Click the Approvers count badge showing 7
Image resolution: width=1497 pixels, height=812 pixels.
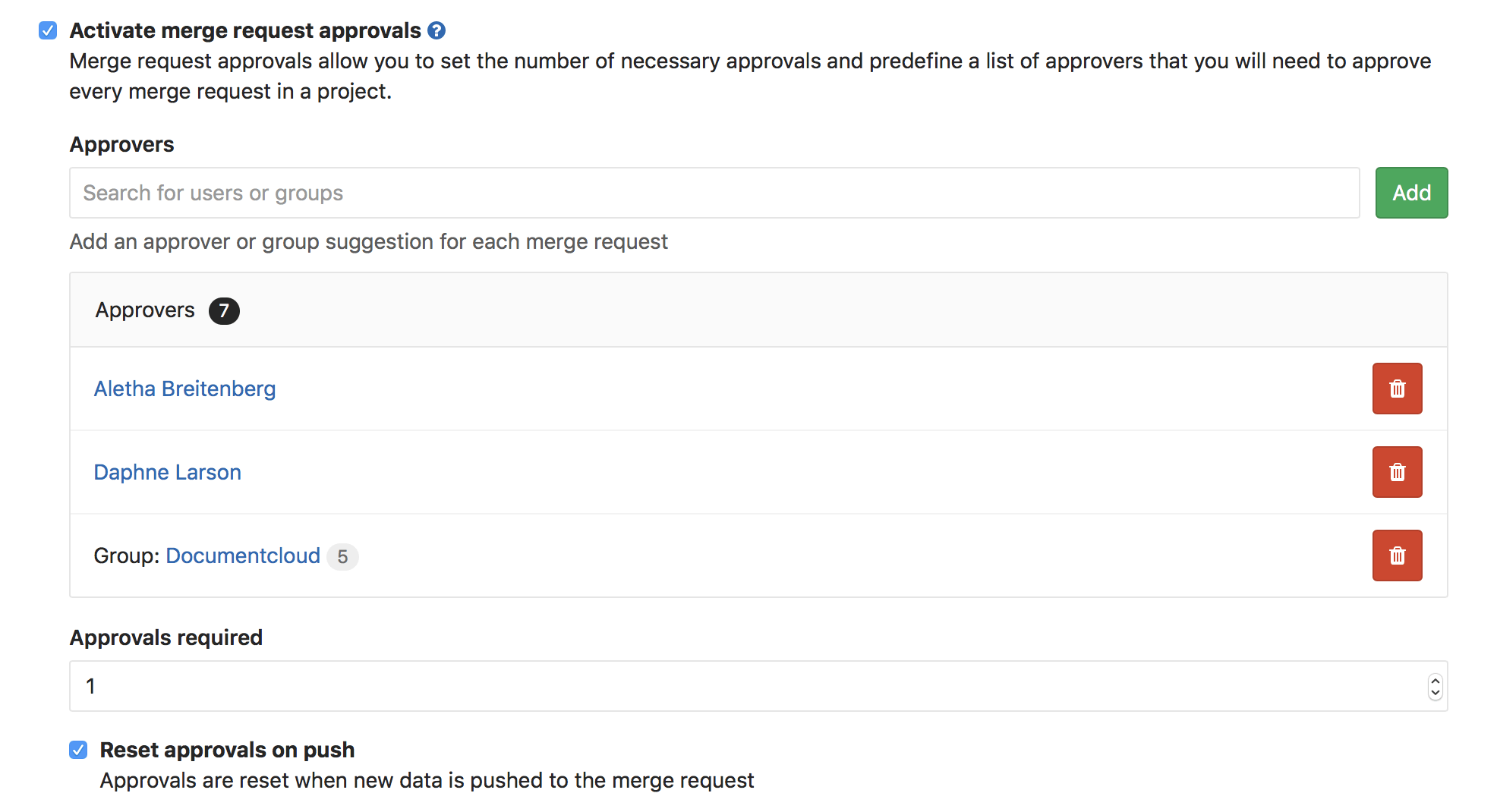point(224,310)
